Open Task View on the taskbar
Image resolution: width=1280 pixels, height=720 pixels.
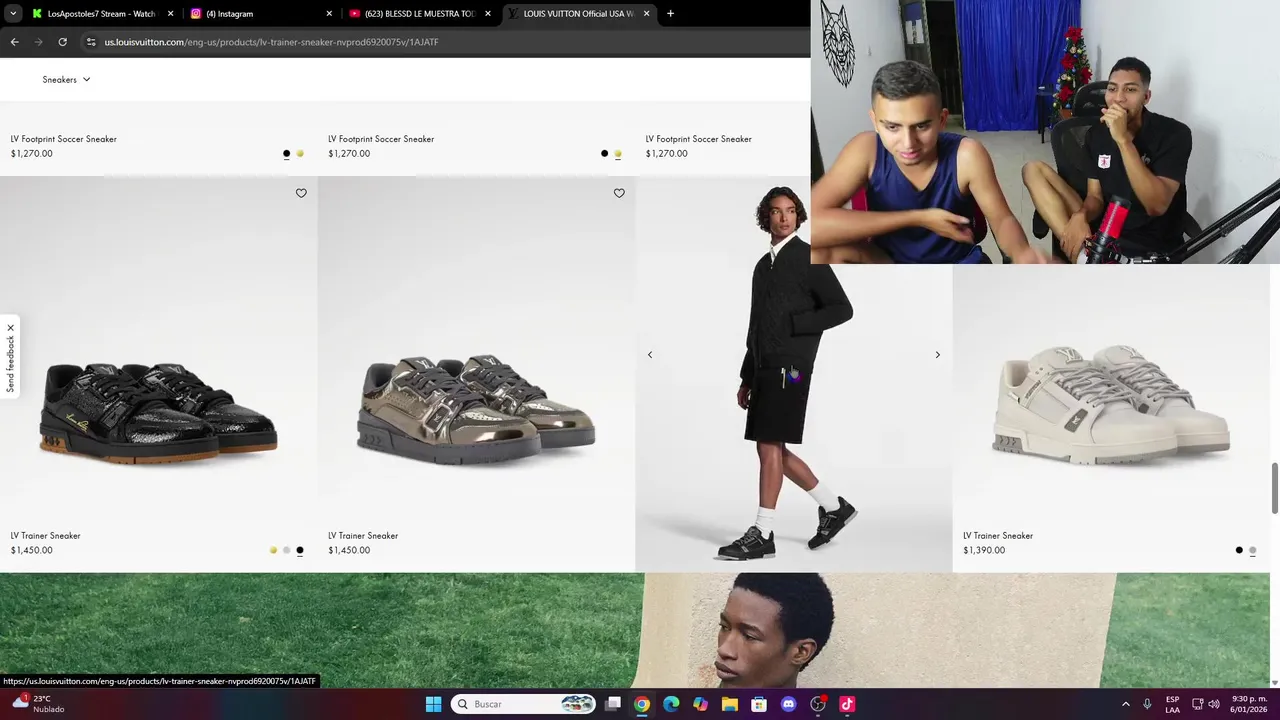(x=613, y=704)
